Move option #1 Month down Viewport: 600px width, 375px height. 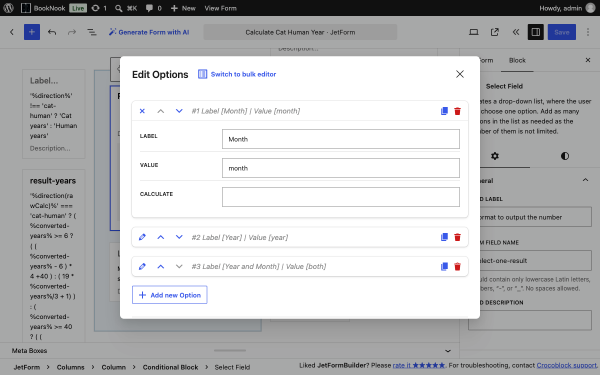coord(179,111)
